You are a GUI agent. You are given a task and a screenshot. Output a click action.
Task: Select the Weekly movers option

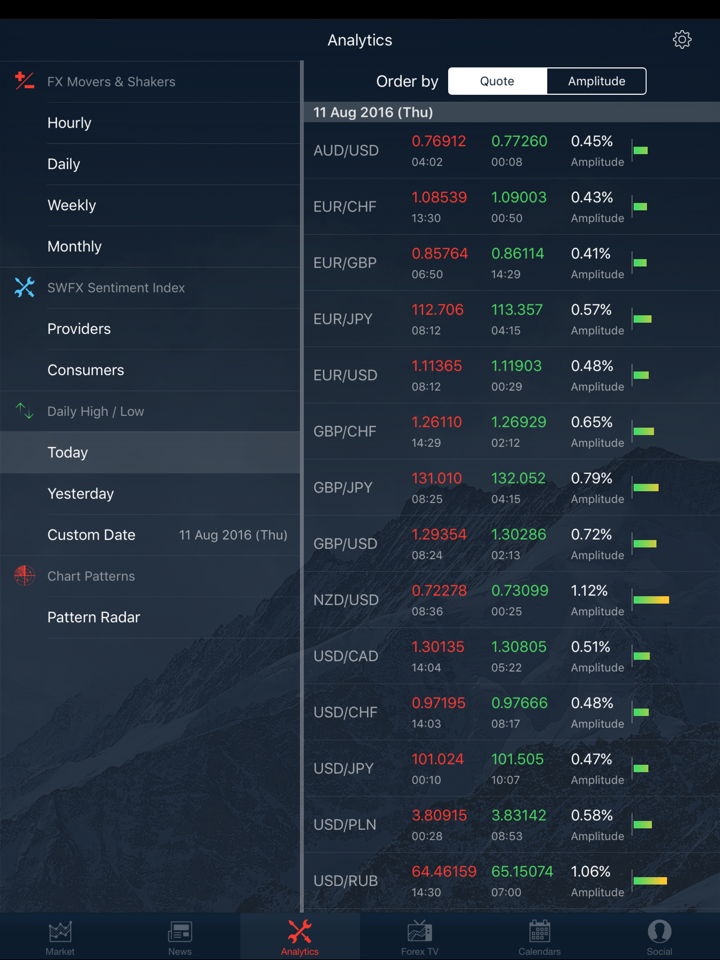[72, 205]
